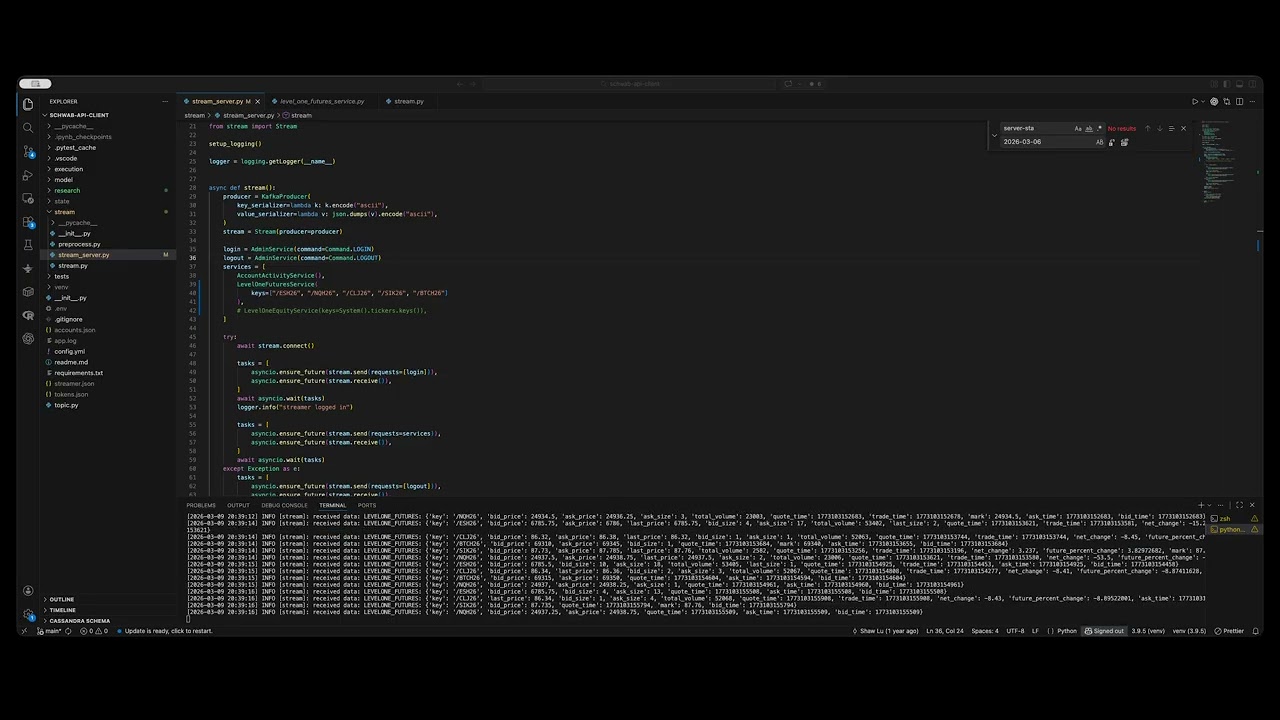Open the Extensions view
Image resolution: width=1280 pixels, height=720 pixels.
point(28,222)
